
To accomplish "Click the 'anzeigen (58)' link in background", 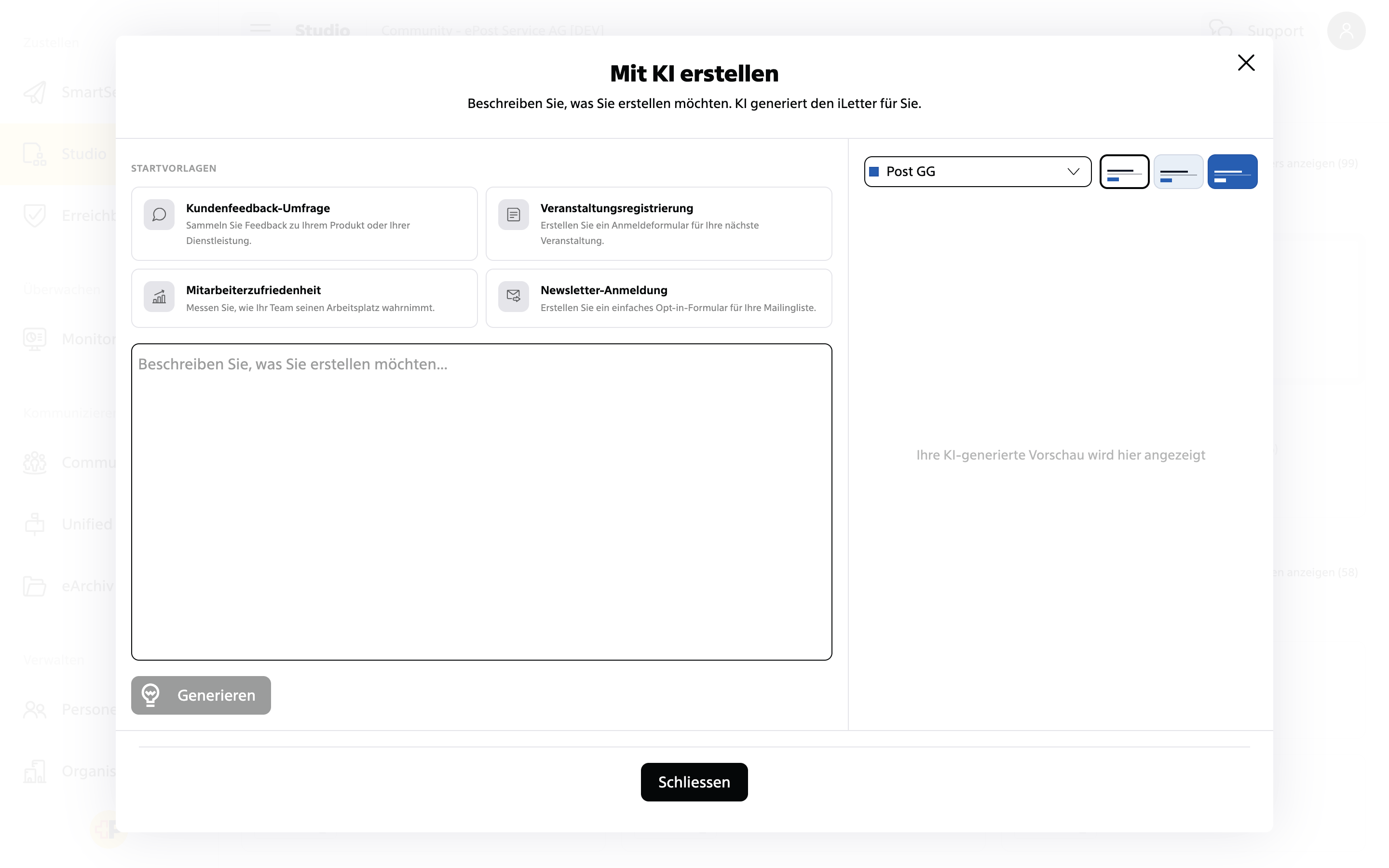I will [1316, 572].
